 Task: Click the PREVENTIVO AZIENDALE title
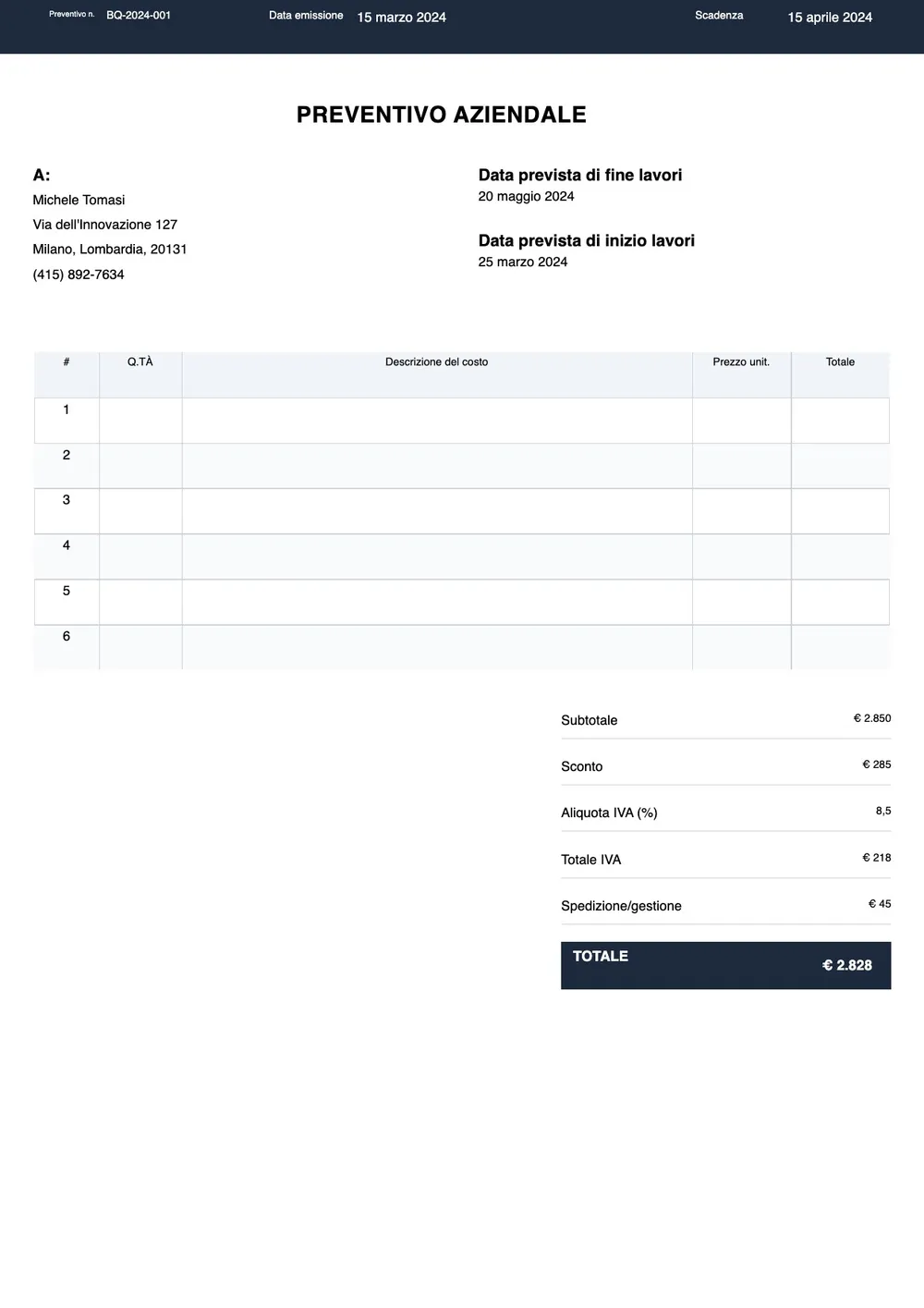[442, 115]
